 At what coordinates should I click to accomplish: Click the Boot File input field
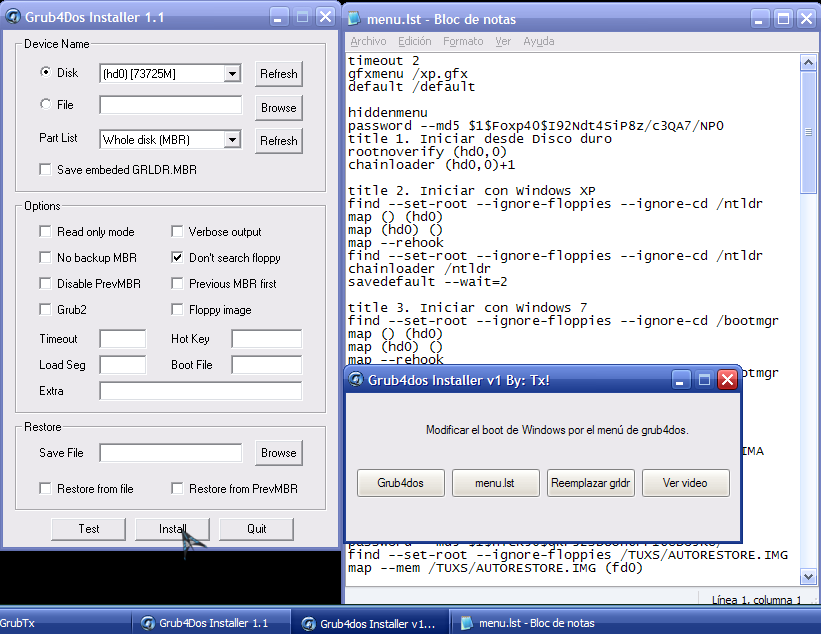(267, 365)
